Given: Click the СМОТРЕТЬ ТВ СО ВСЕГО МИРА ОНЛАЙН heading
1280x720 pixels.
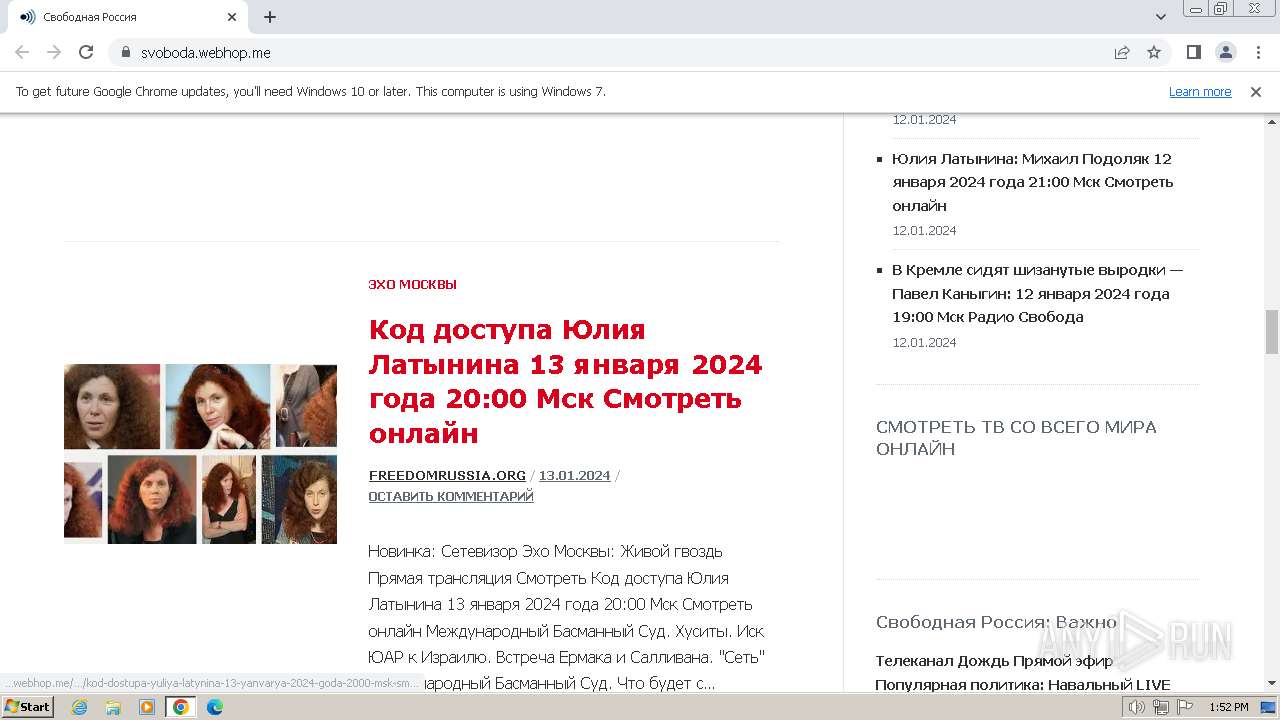Looking at the screenshot, I should (1016, 438).
